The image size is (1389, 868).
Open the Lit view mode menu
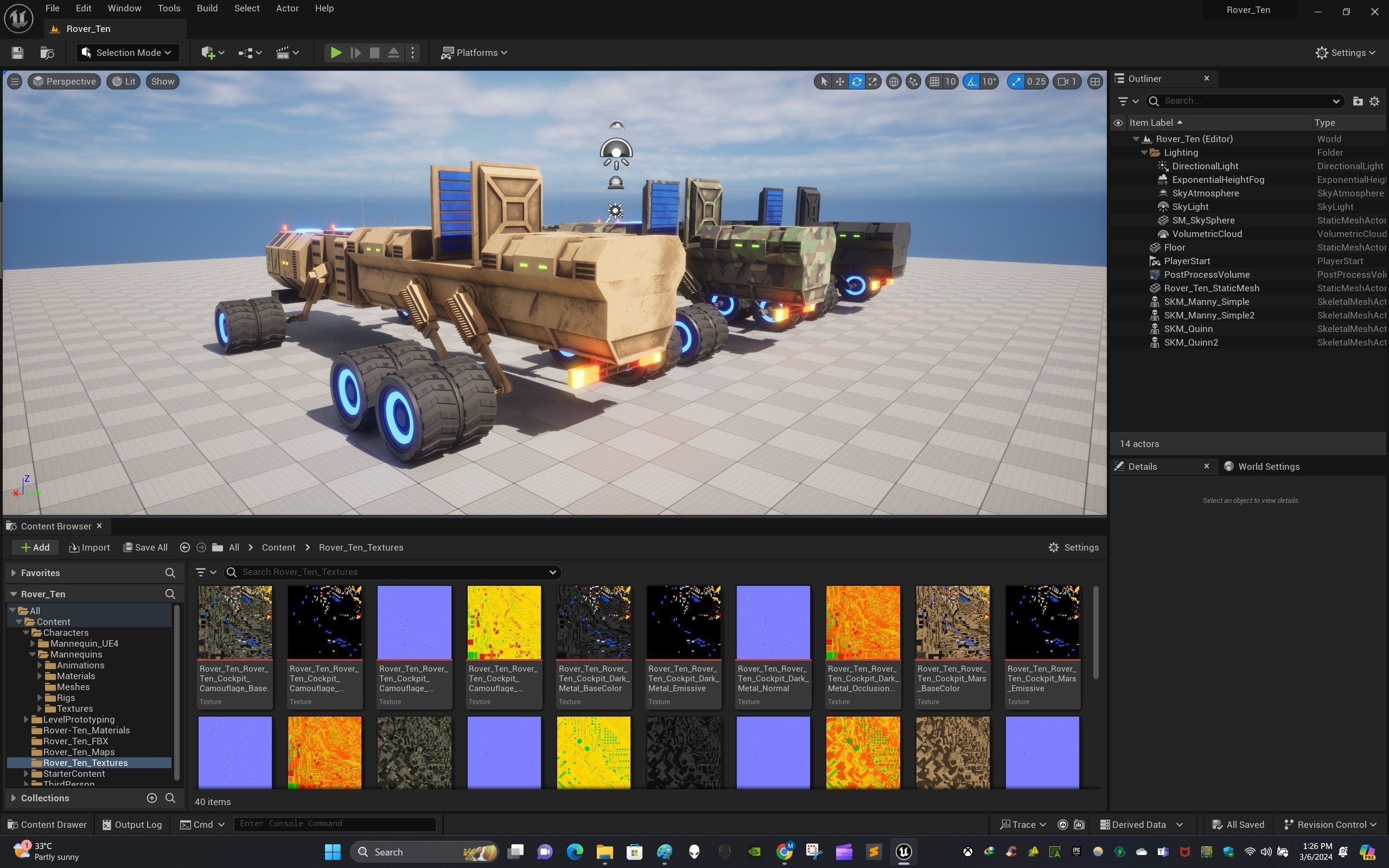tap(123, 81)
